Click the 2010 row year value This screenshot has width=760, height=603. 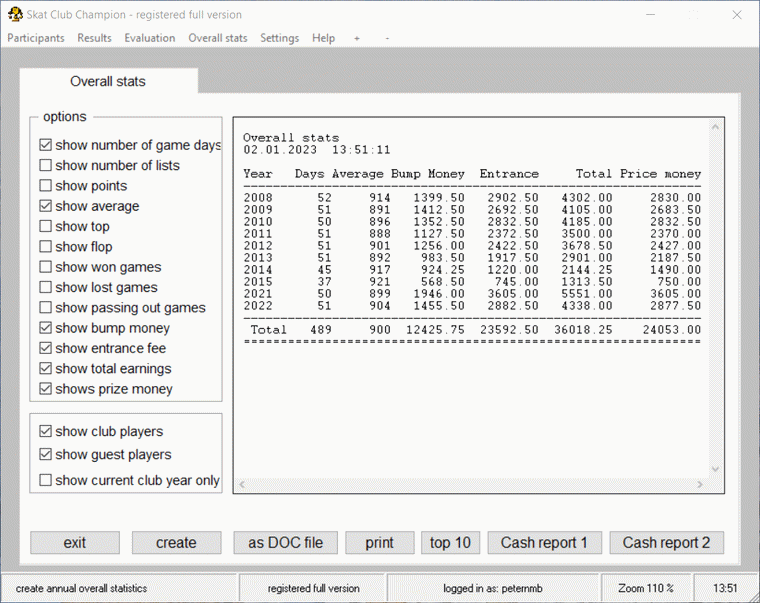click(258, 222)
